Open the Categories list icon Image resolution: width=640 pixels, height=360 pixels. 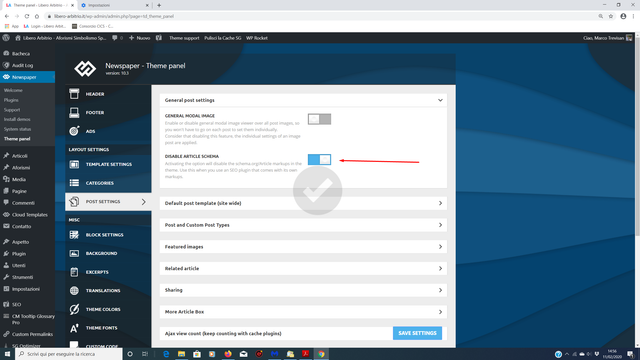[x=74, y=183]
